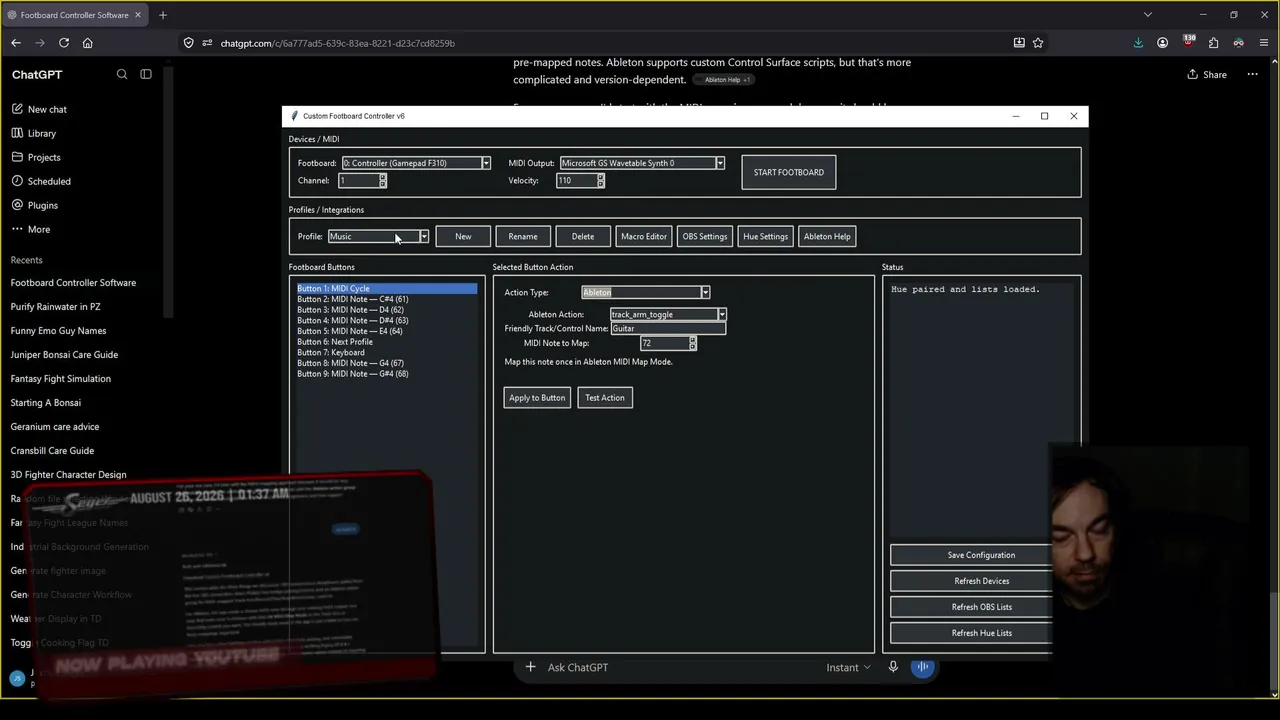This screenshot has width=1280, height=720.
Task: Close the Footboard Controller Software browser tab
Action: (139, 15)
